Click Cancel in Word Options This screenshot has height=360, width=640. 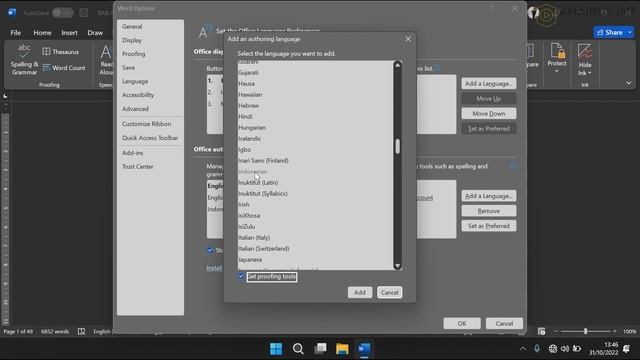click(504, 323)
